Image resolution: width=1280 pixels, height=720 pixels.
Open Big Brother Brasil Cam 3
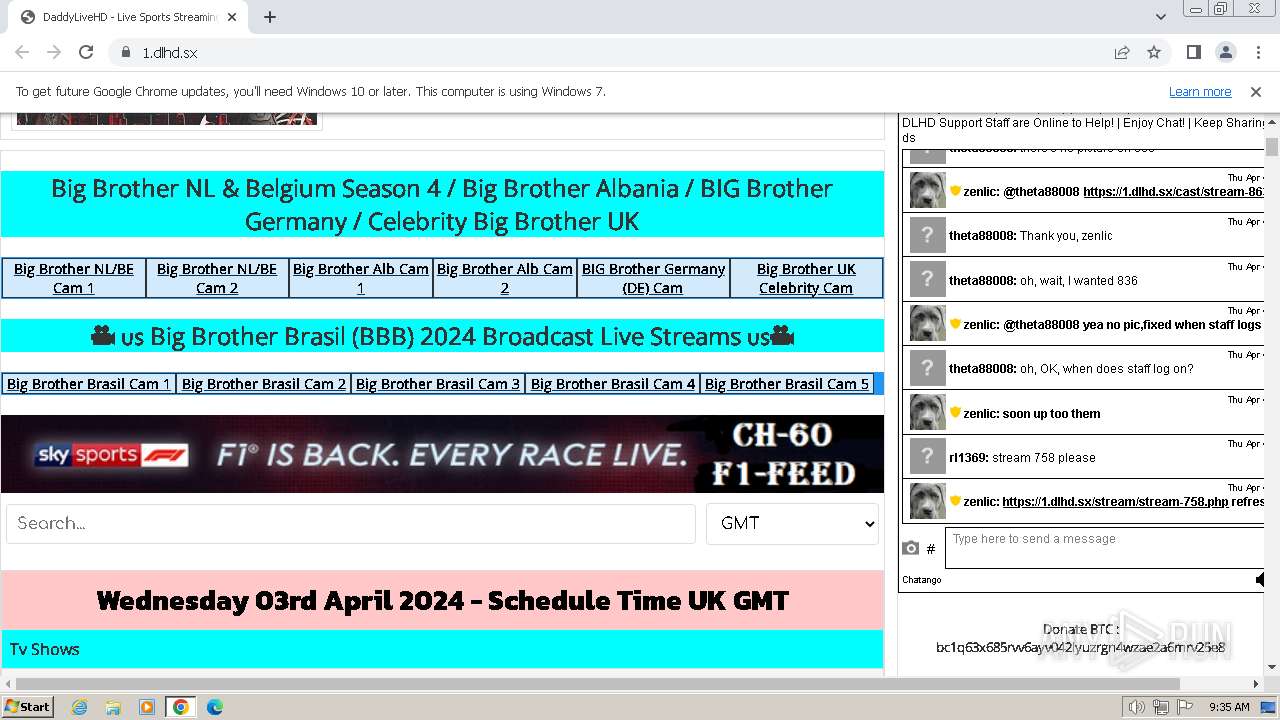click(x=438, y=384)
